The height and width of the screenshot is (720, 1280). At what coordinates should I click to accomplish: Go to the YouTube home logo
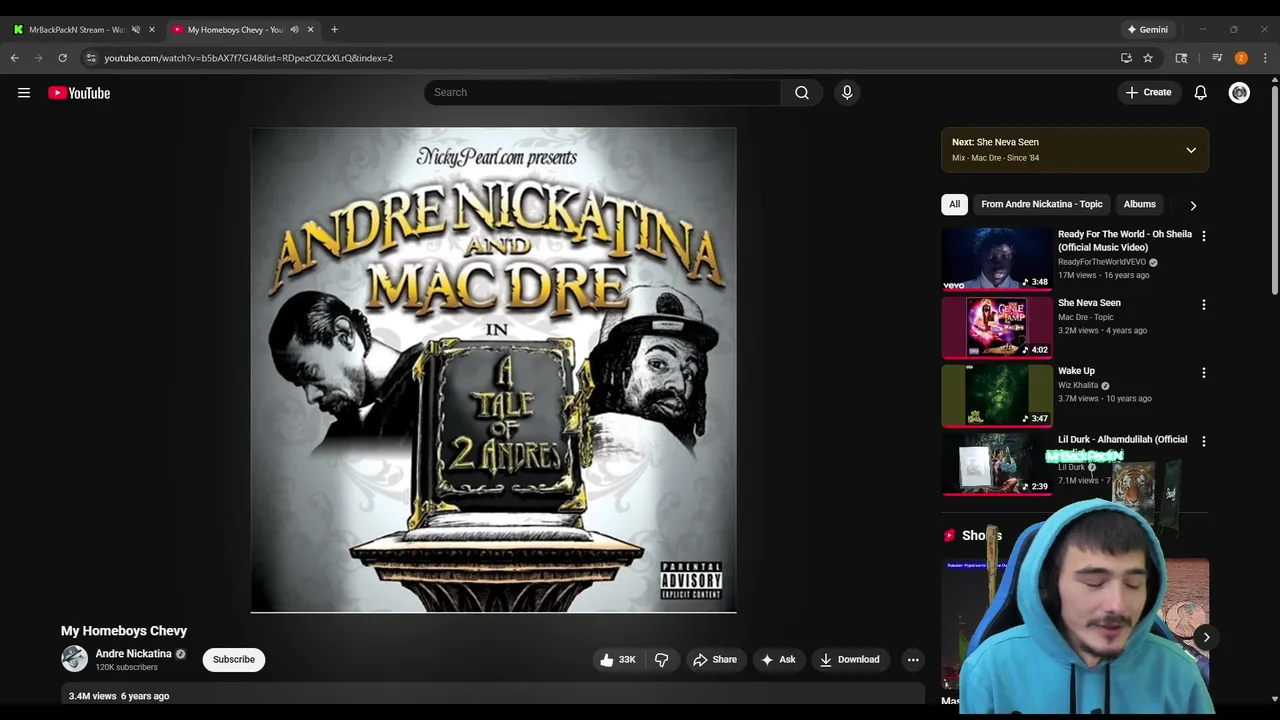pyautogui.click(x=79, y=93)
